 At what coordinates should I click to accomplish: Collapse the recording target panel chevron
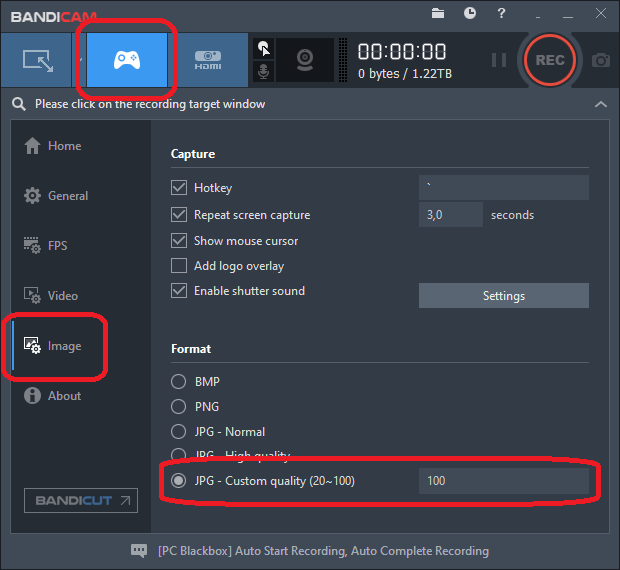600,104
